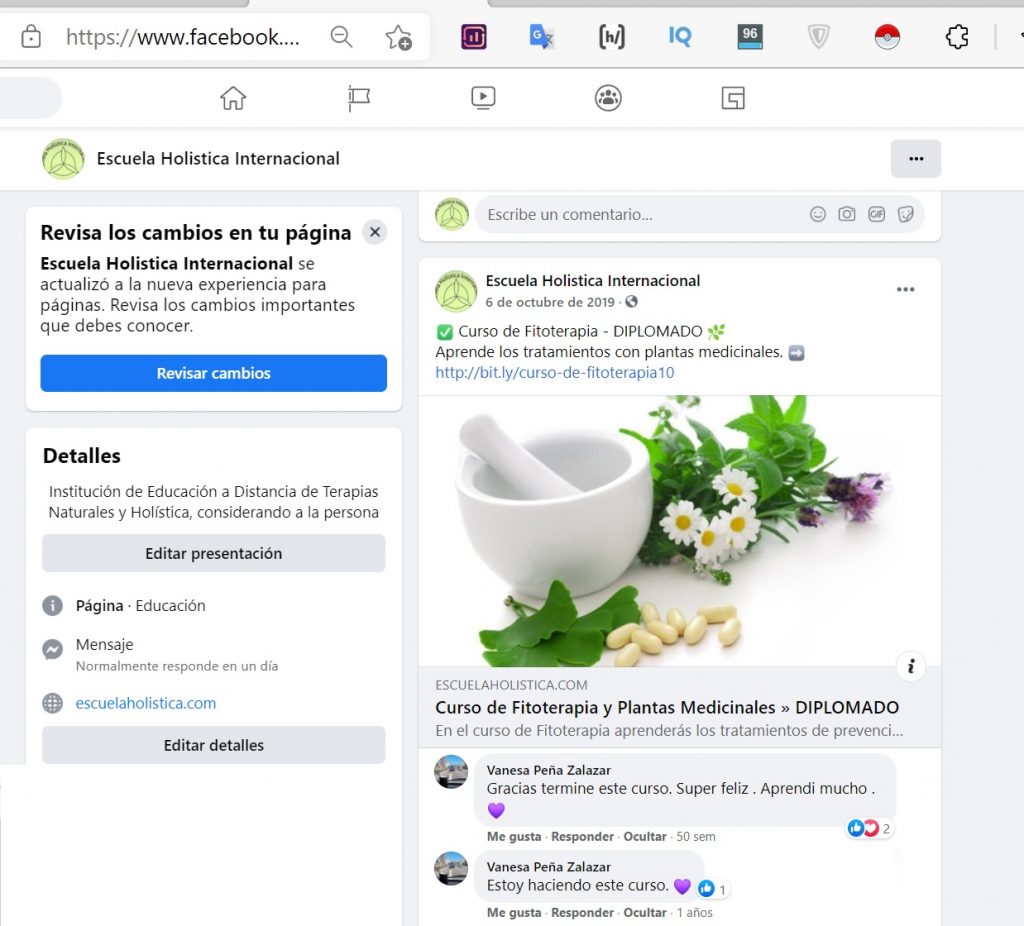This screenshot has width=1024, height=926.
Task: Add a GIF to the comment
Action: tap(876, 214)
